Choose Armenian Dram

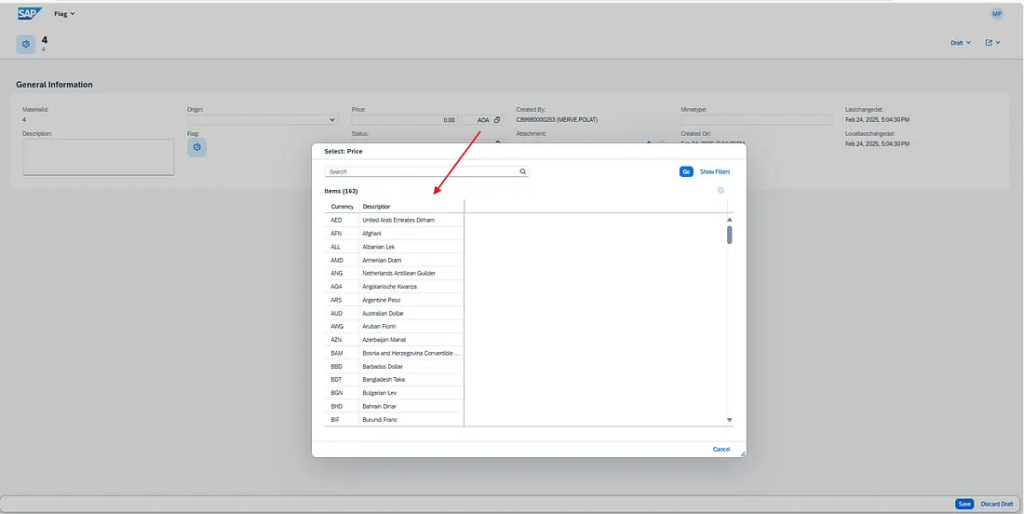coord(381,260)
